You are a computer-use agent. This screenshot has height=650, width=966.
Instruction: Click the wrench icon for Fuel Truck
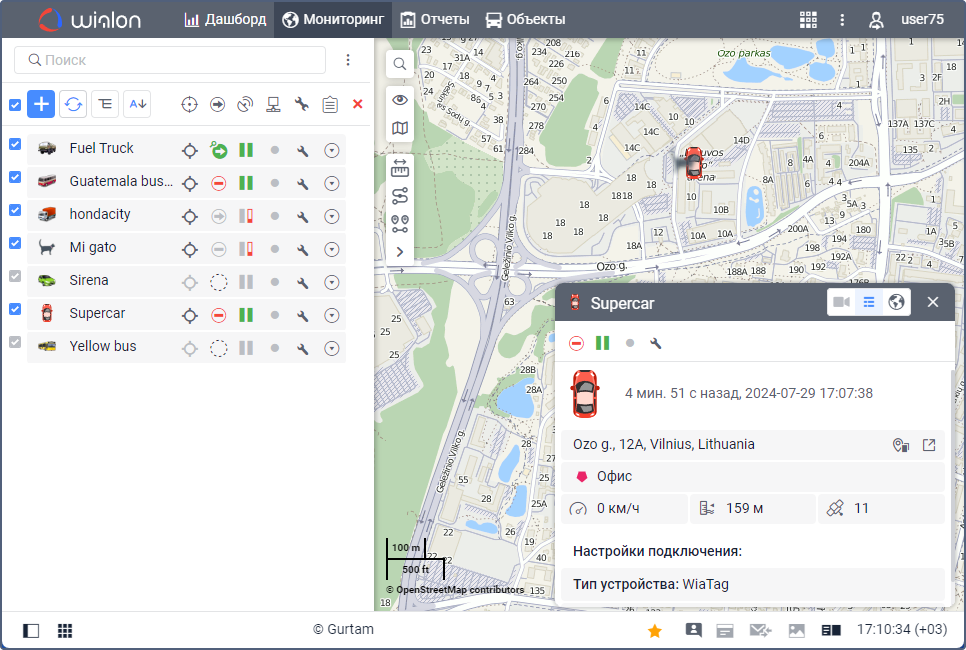tap(303, 151)
